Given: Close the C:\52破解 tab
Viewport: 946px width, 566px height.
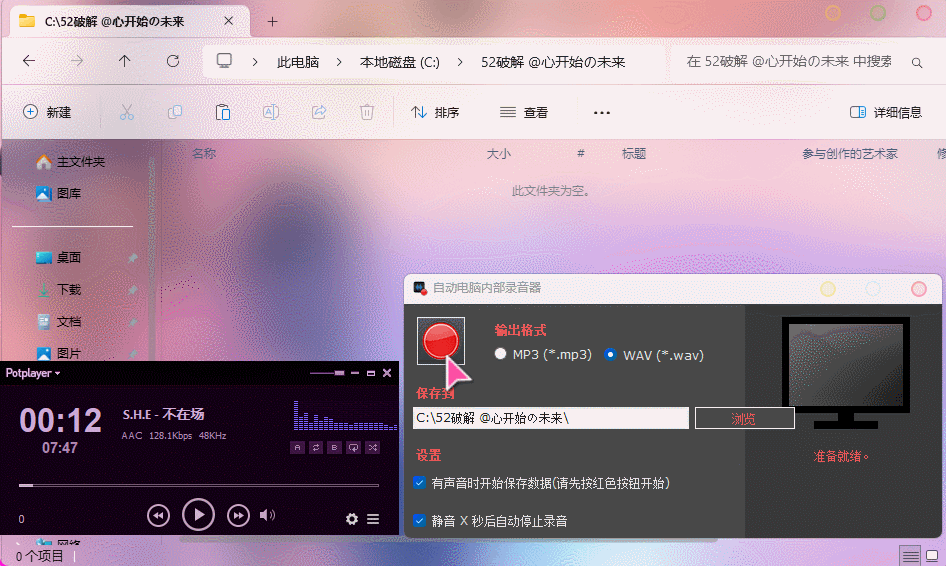Looking at the screenshot, I should point(229,21).
